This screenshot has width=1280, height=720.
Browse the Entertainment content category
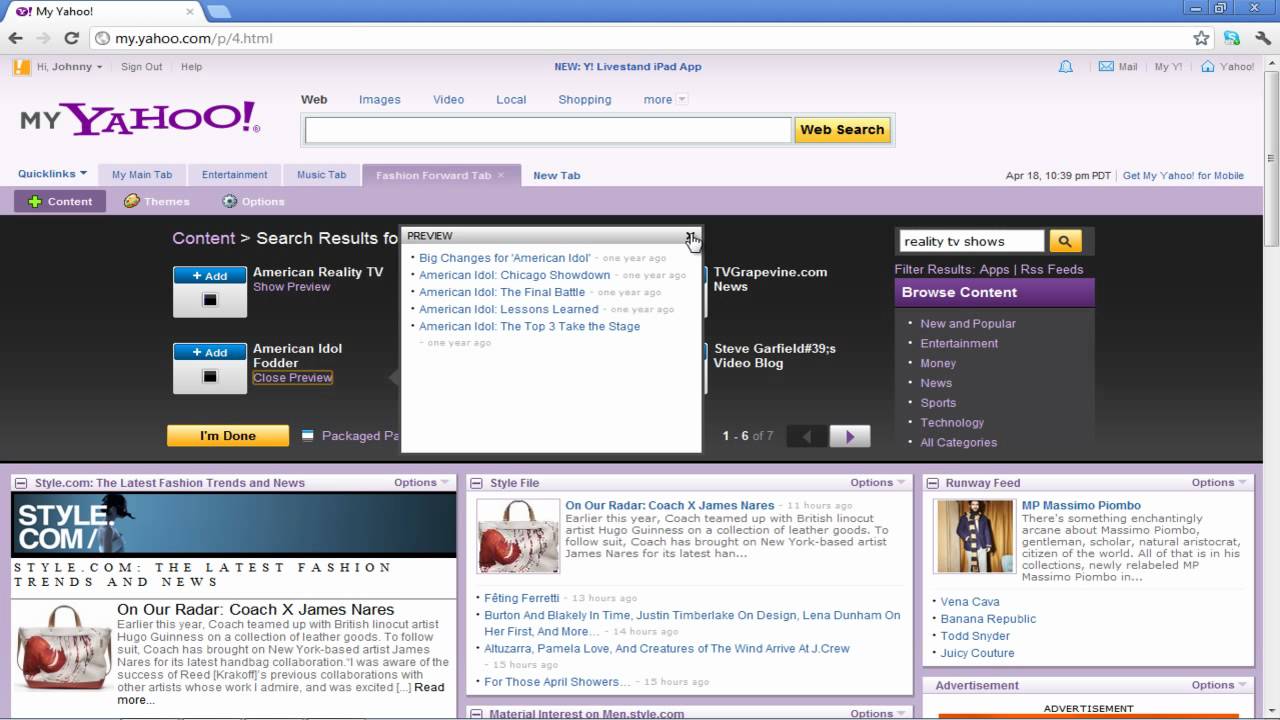[959, 343]
